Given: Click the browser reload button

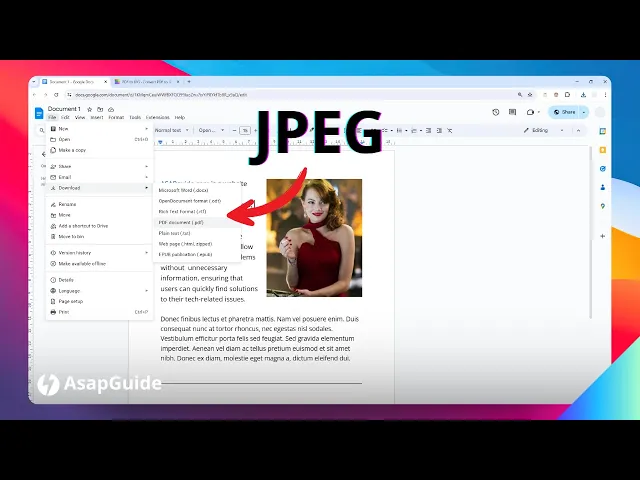Looking at the screenshot, I should (56, 95).
